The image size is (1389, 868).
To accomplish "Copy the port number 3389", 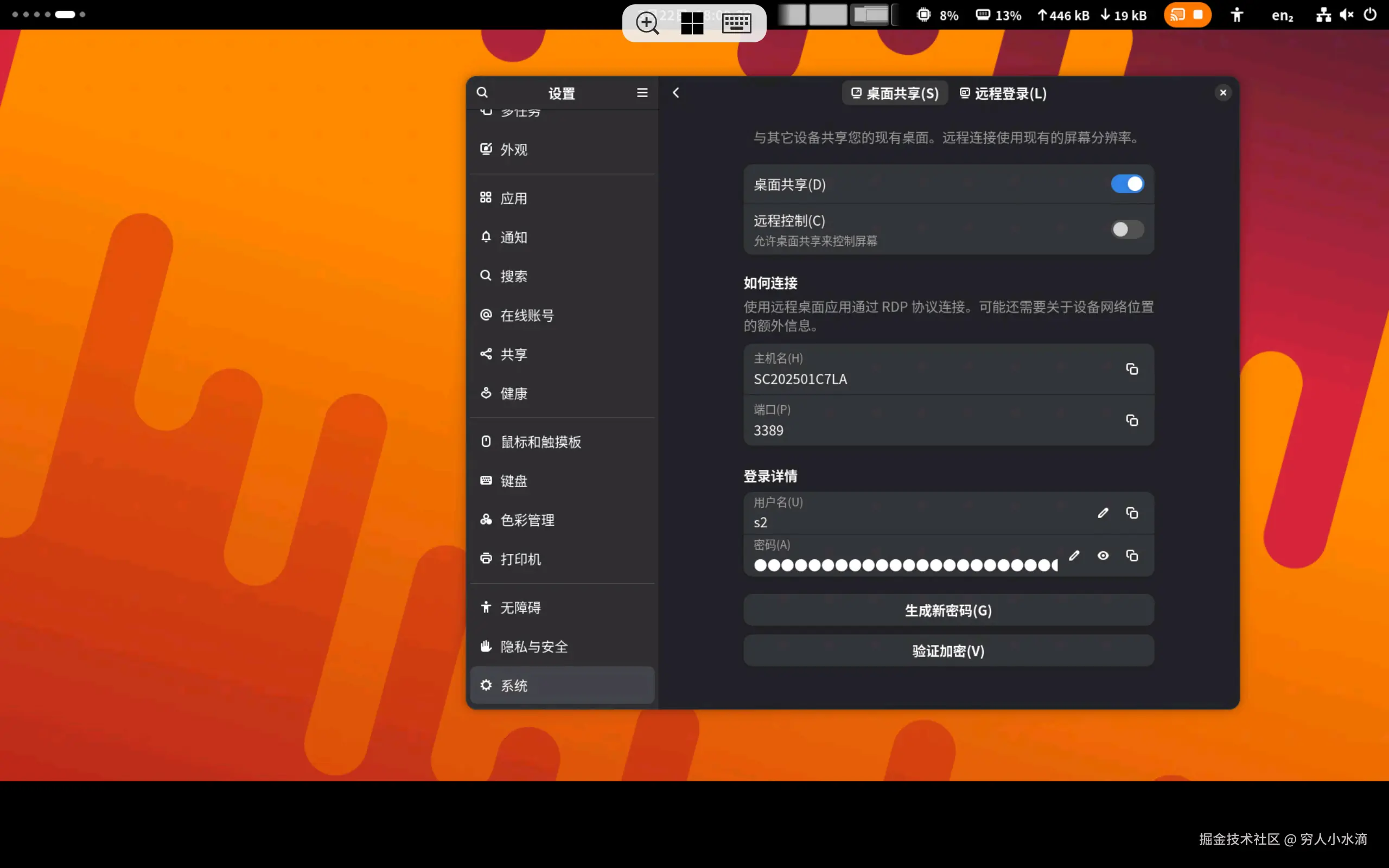I will click(1131, 420).
